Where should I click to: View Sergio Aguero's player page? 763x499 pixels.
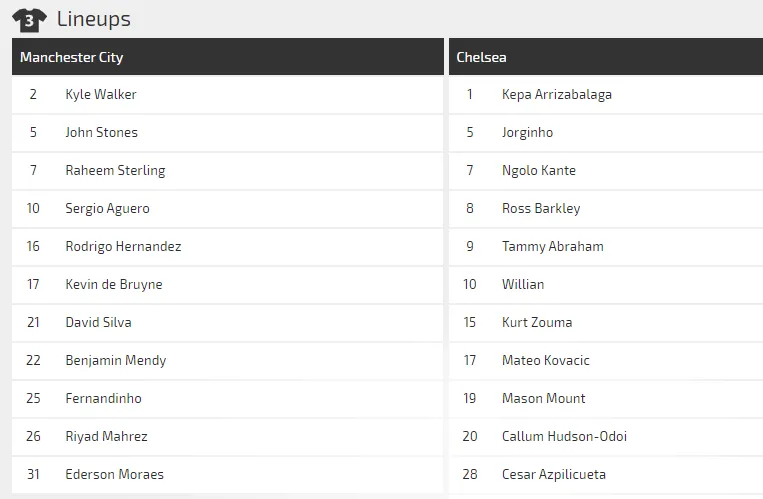[x=108, y=209]
